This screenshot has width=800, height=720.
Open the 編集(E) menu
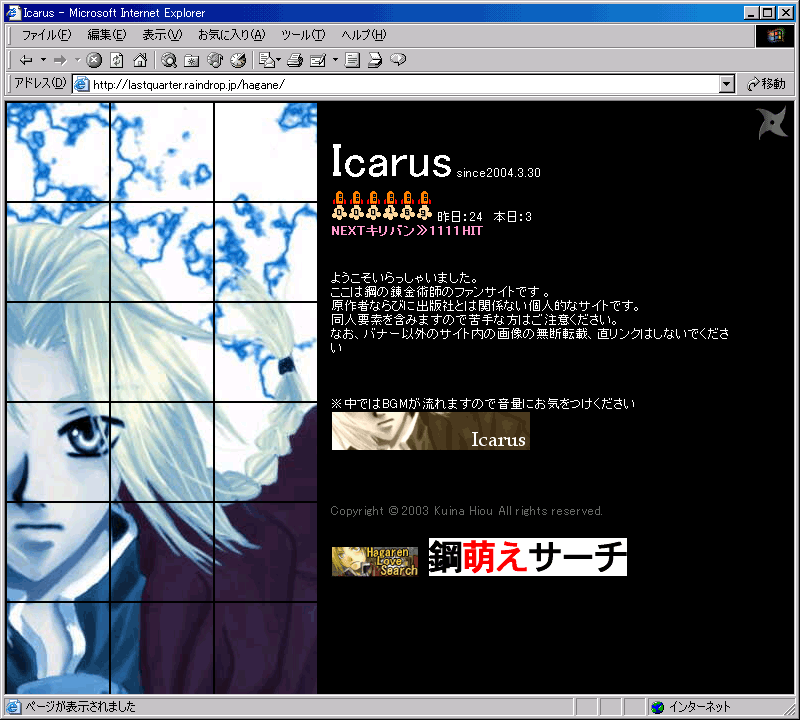point(107,35)
